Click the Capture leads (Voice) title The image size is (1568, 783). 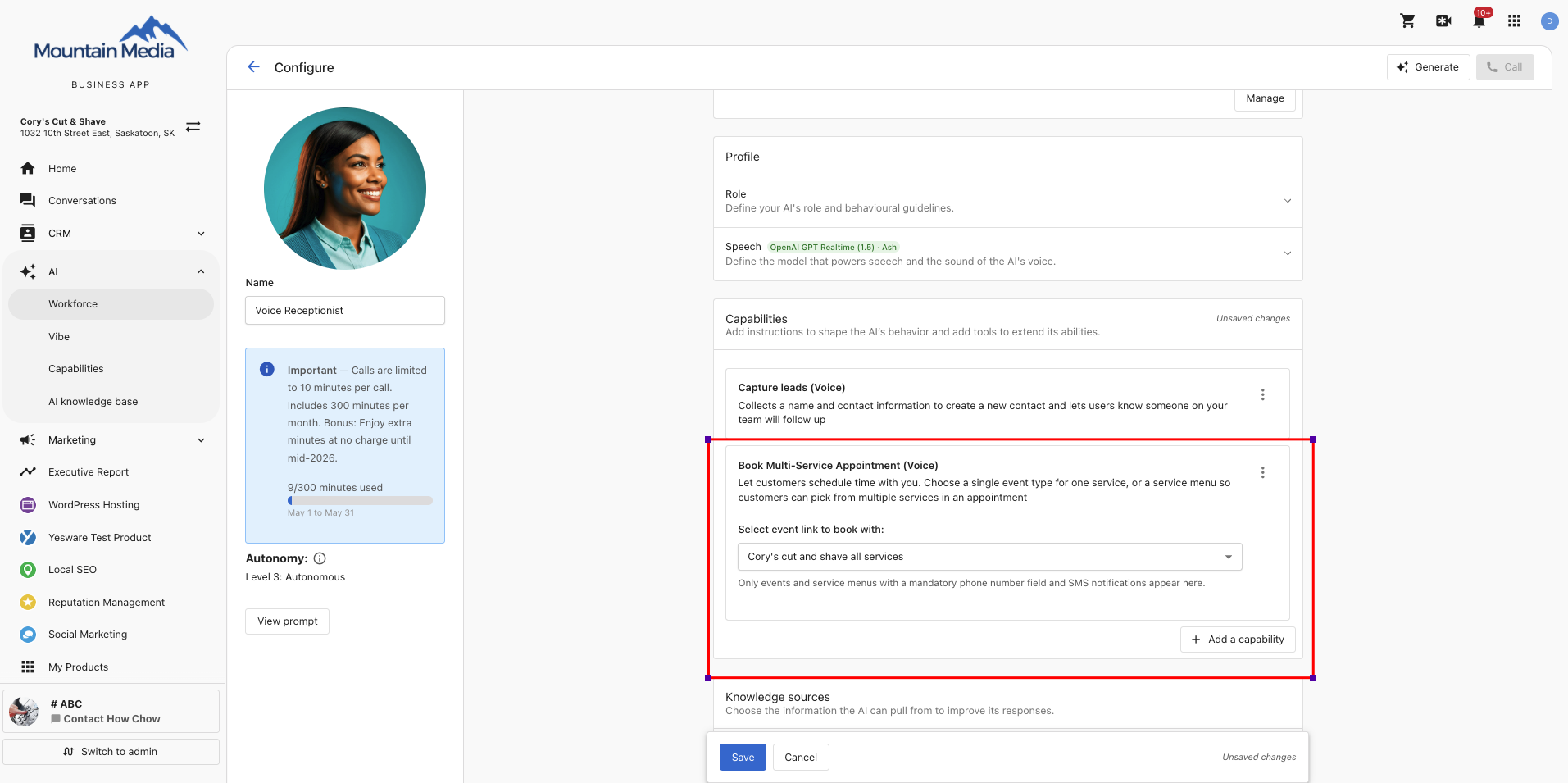[791, 388]
